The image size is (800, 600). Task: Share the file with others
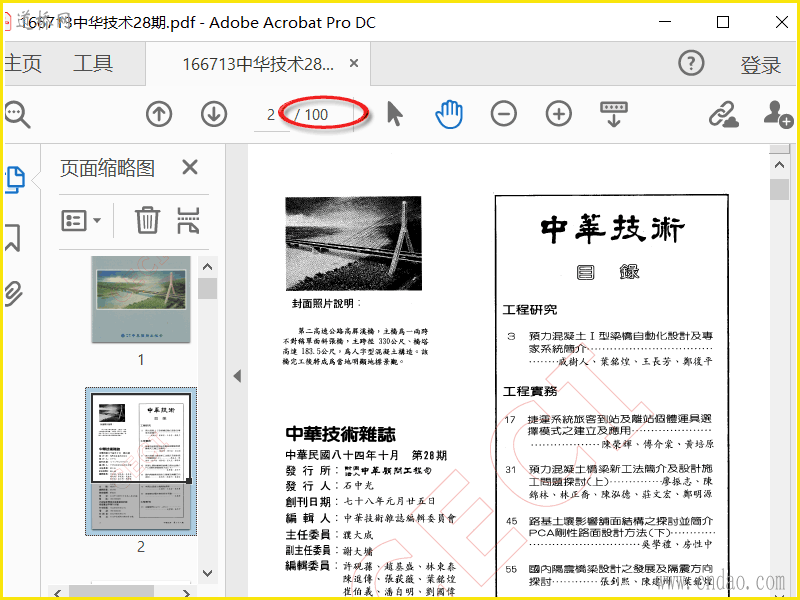778,114
